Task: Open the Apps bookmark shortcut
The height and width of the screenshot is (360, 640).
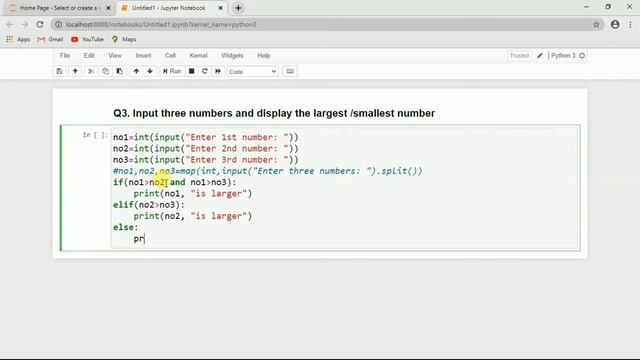Action: pyautogui.click(x=18, y=40)
